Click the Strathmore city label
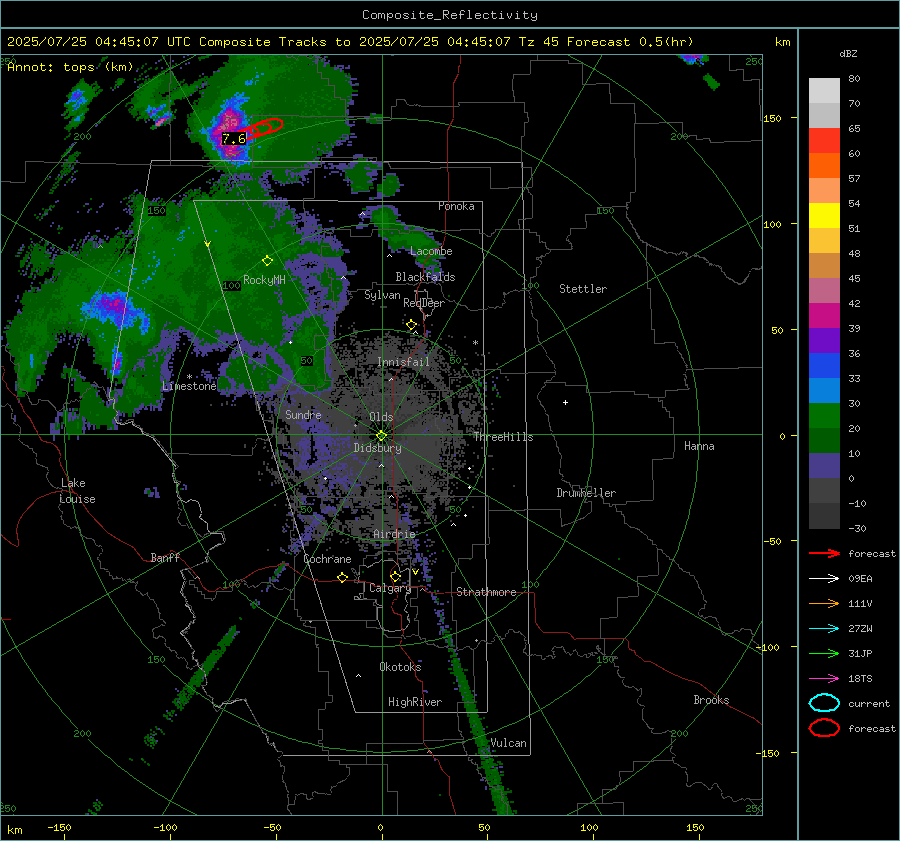The image size is (900, 841). (x=486, y=592)
